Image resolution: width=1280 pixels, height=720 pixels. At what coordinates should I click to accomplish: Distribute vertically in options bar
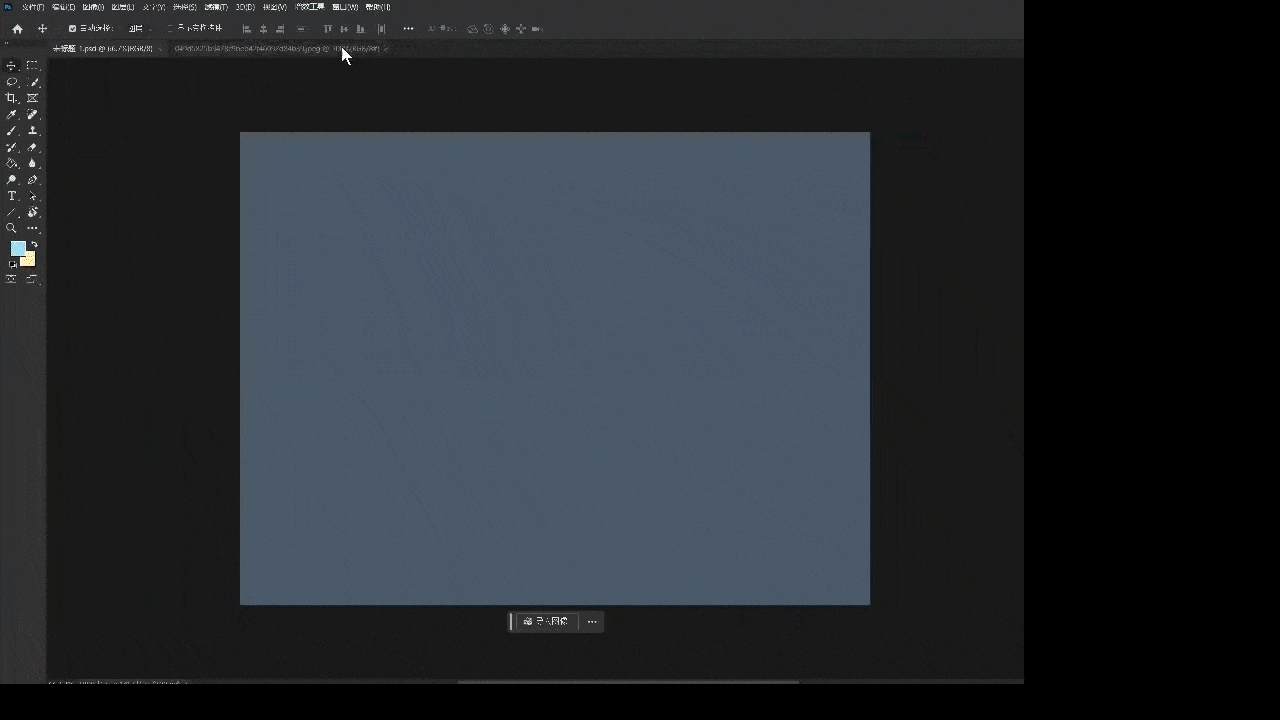(301, 29)
